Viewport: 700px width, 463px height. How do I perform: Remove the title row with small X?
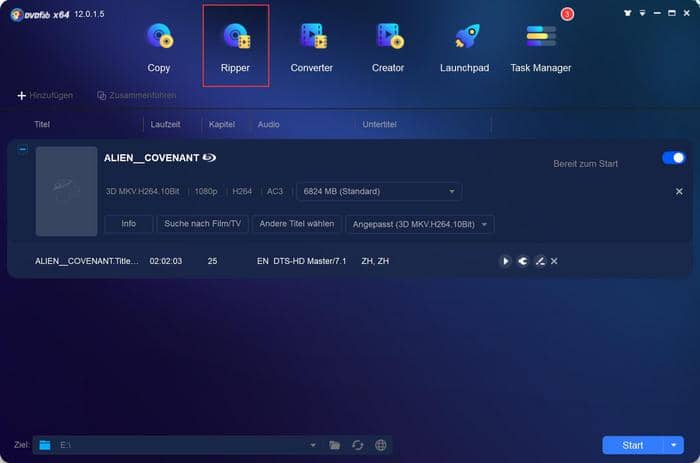(554, 261)
